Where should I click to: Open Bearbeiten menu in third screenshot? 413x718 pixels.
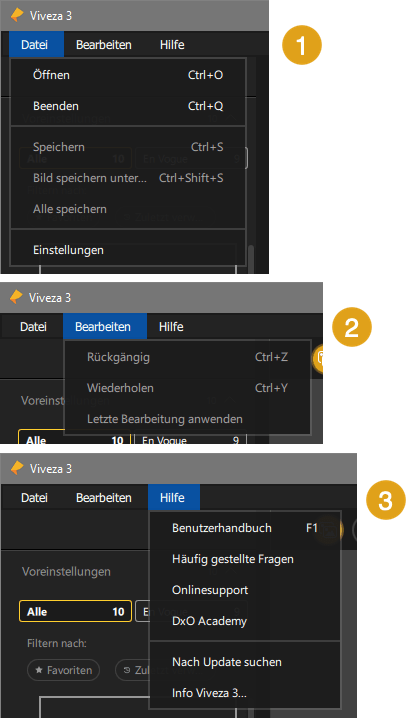coord(104,498)
